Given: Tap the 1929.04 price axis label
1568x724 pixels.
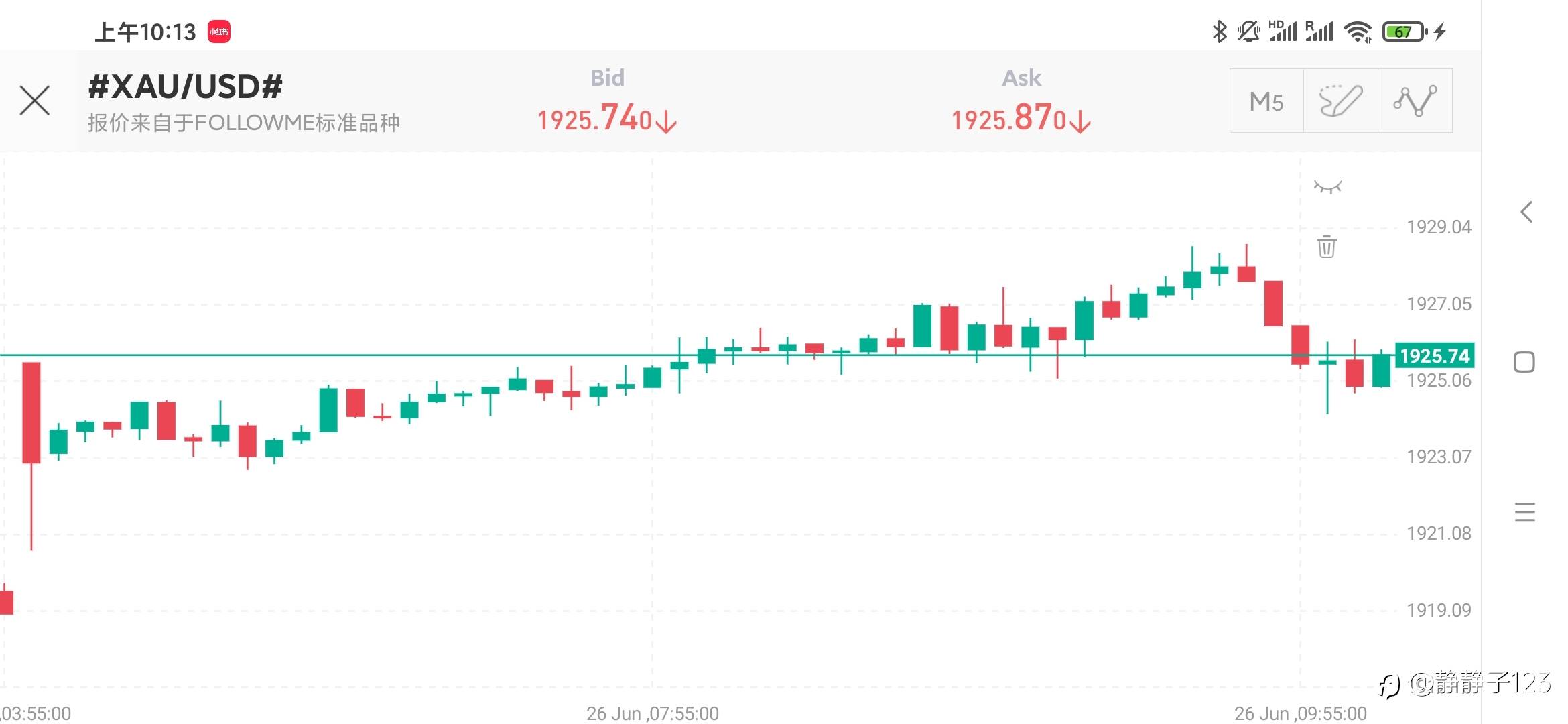Looking at the screenshot, I should [1439, 227].
